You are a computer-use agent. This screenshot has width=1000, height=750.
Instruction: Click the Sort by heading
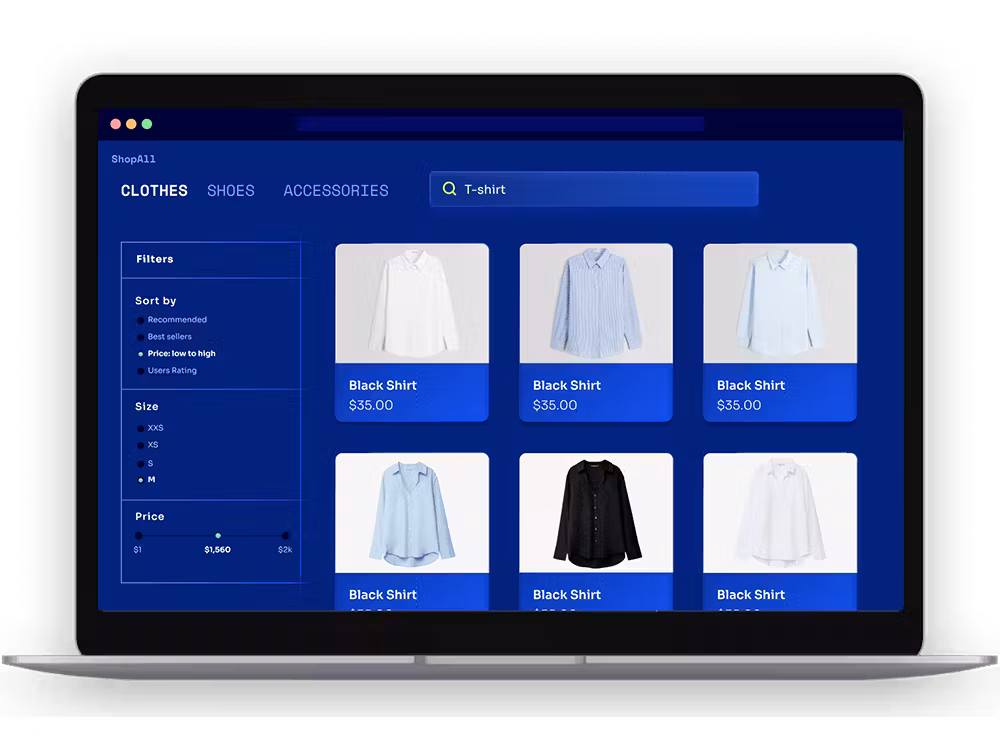[156, 300]
